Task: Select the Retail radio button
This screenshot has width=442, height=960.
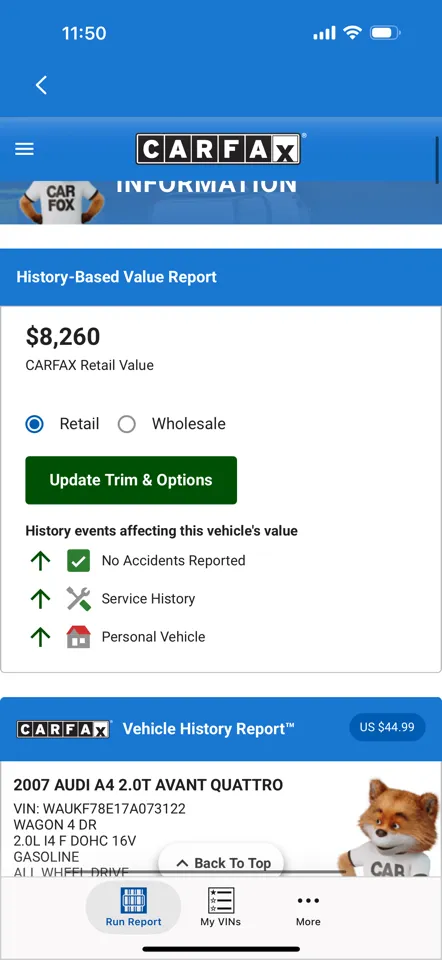Action: pos(34,424)
